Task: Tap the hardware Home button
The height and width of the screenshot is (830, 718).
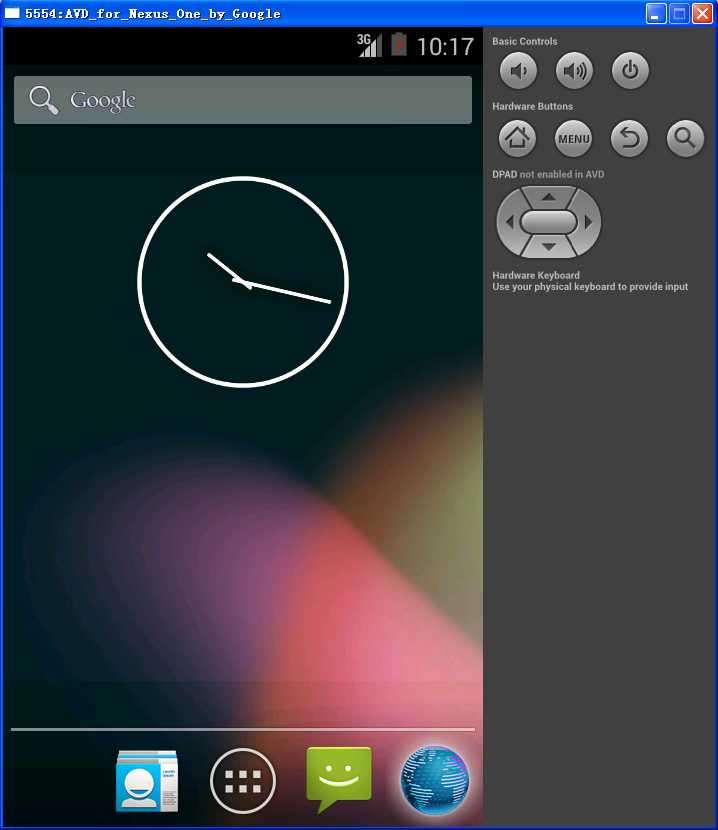Action: pyautogui.click(x=517, y=139)
